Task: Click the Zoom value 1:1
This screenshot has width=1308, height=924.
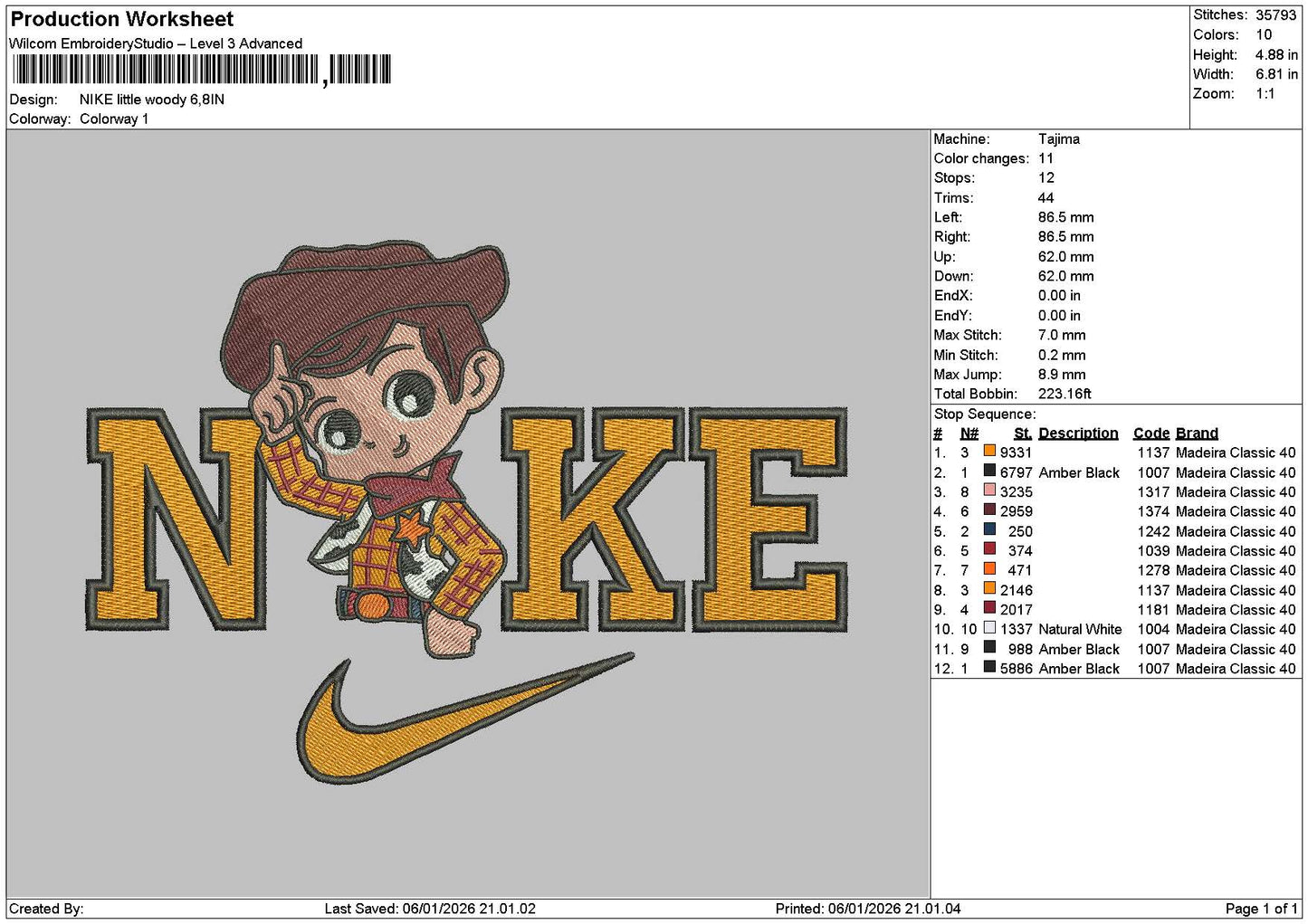Action: [x=1265, y=94]
